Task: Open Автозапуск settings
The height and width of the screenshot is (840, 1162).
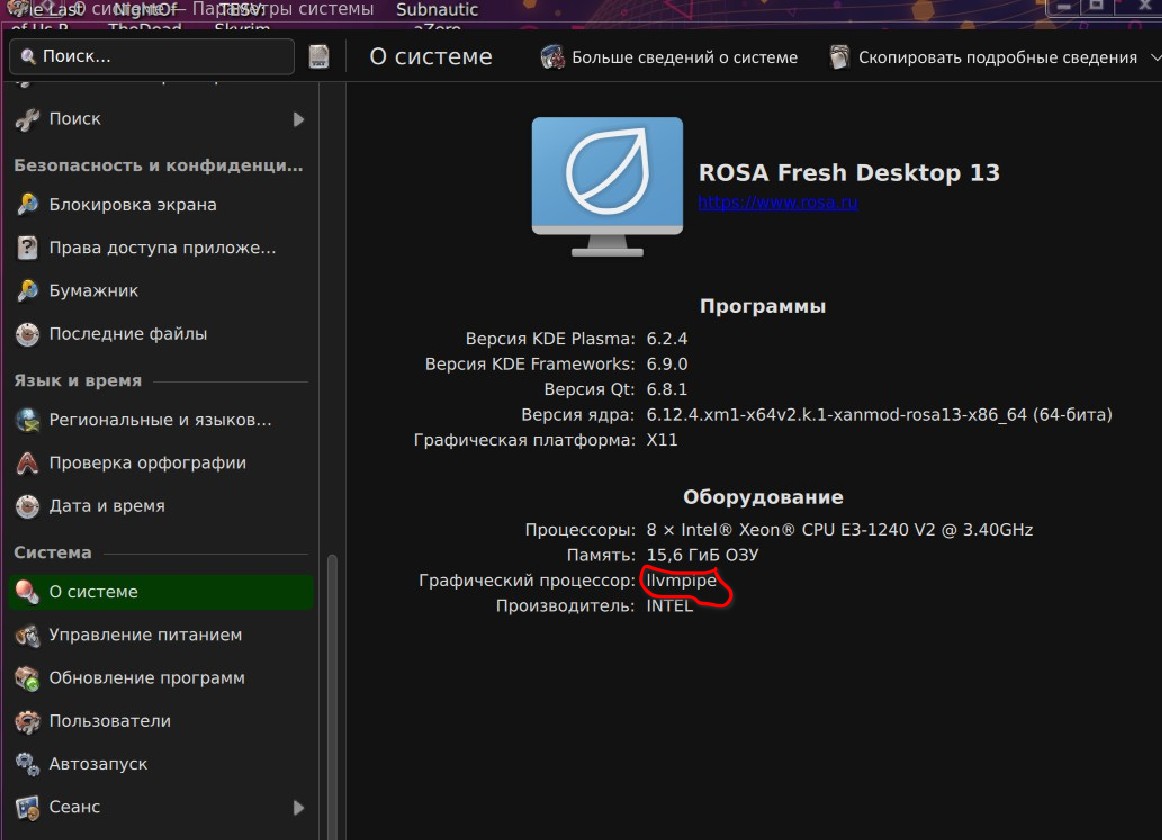Action: tap(161, 764)
